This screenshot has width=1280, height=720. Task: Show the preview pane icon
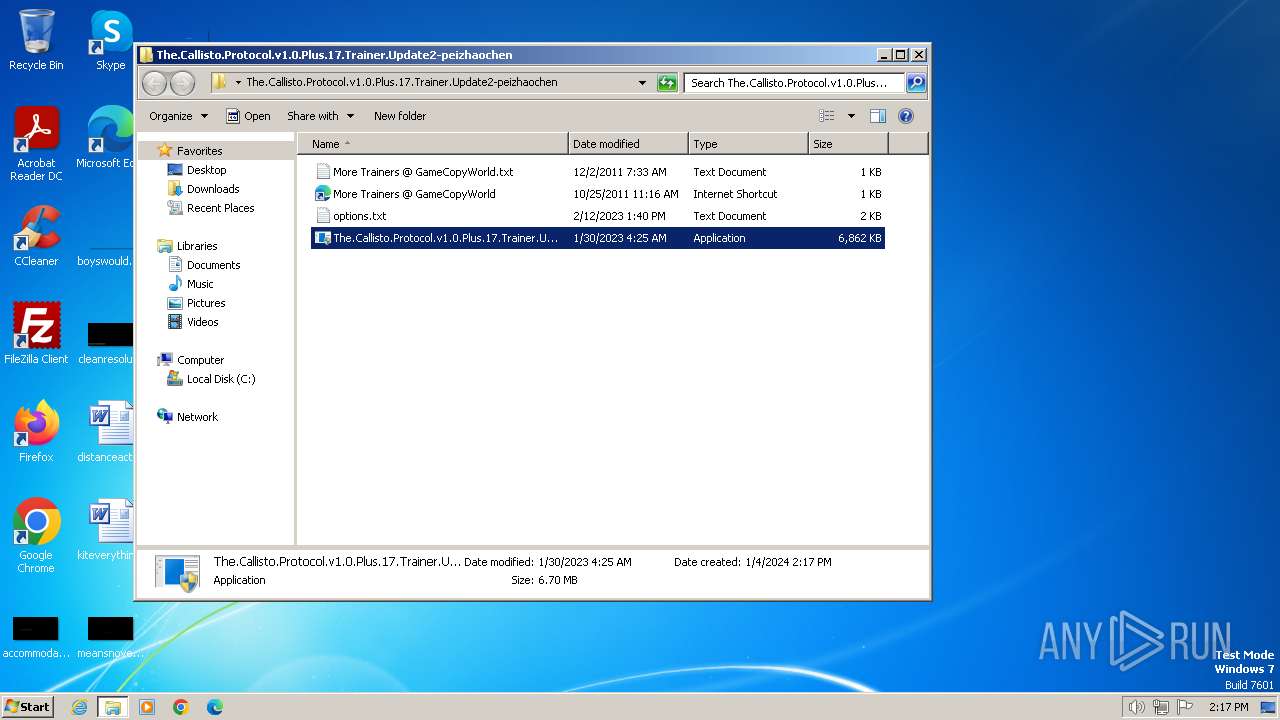click(x=877, y=116)
